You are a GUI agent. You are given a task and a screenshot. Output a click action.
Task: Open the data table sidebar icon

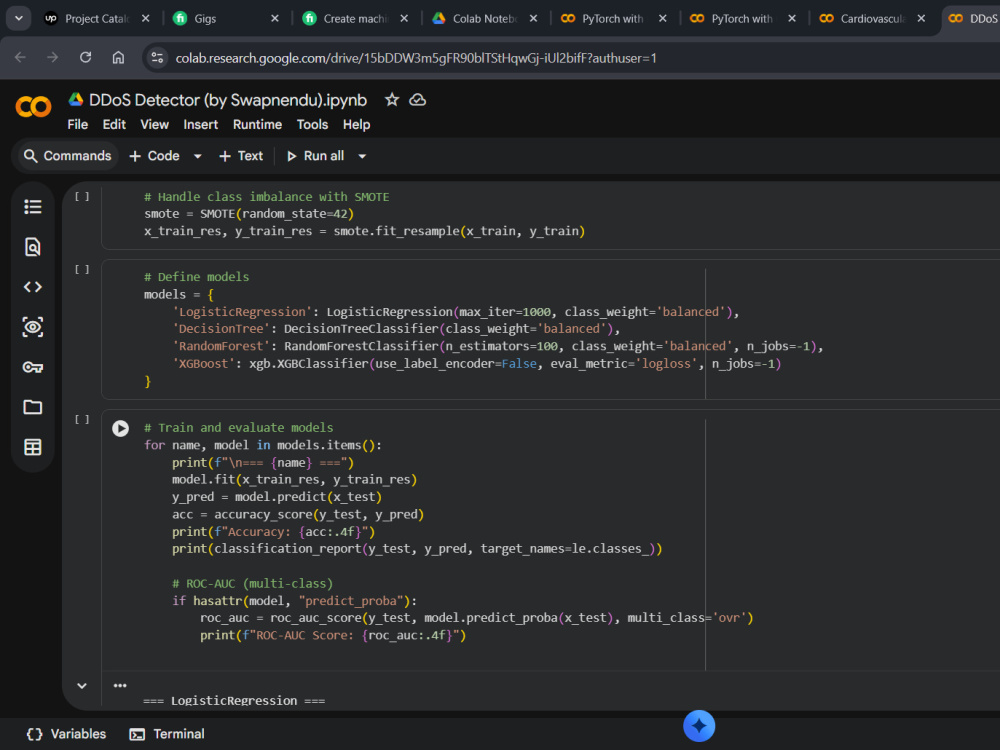[x=33, y=447]
